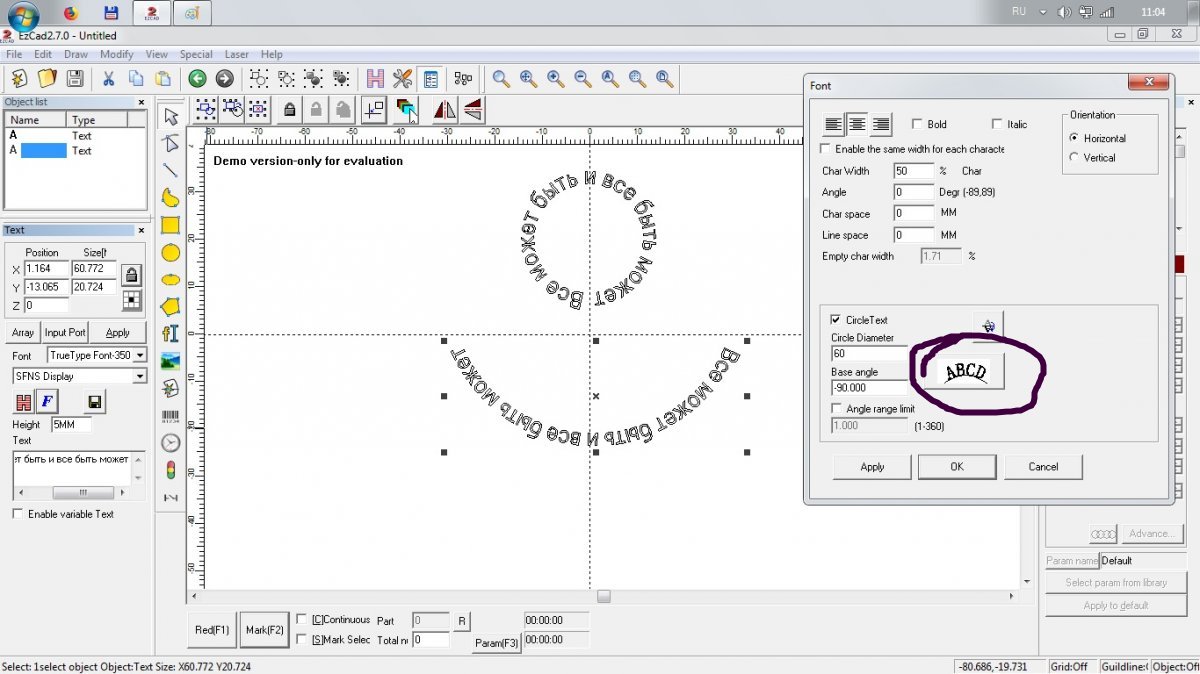The height and width of the screenshot is (674, 1200).
Task: Click the horizontal mirror icon
Action: [445, 109]
